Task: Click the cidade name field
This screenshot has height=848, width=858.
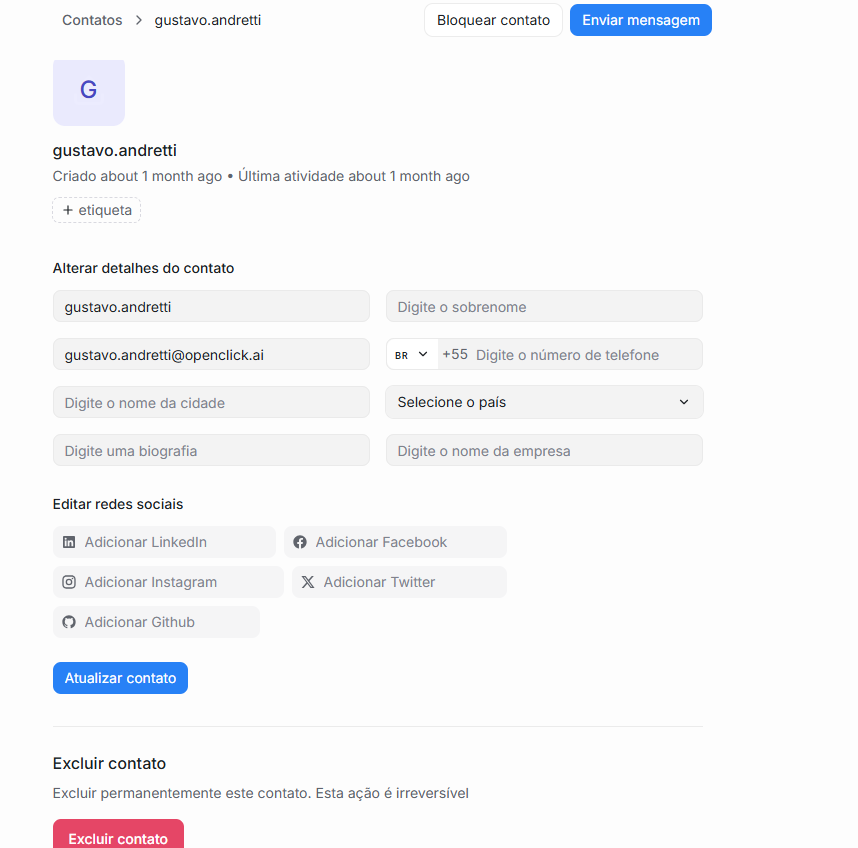Action: click(x=211, y=403)
